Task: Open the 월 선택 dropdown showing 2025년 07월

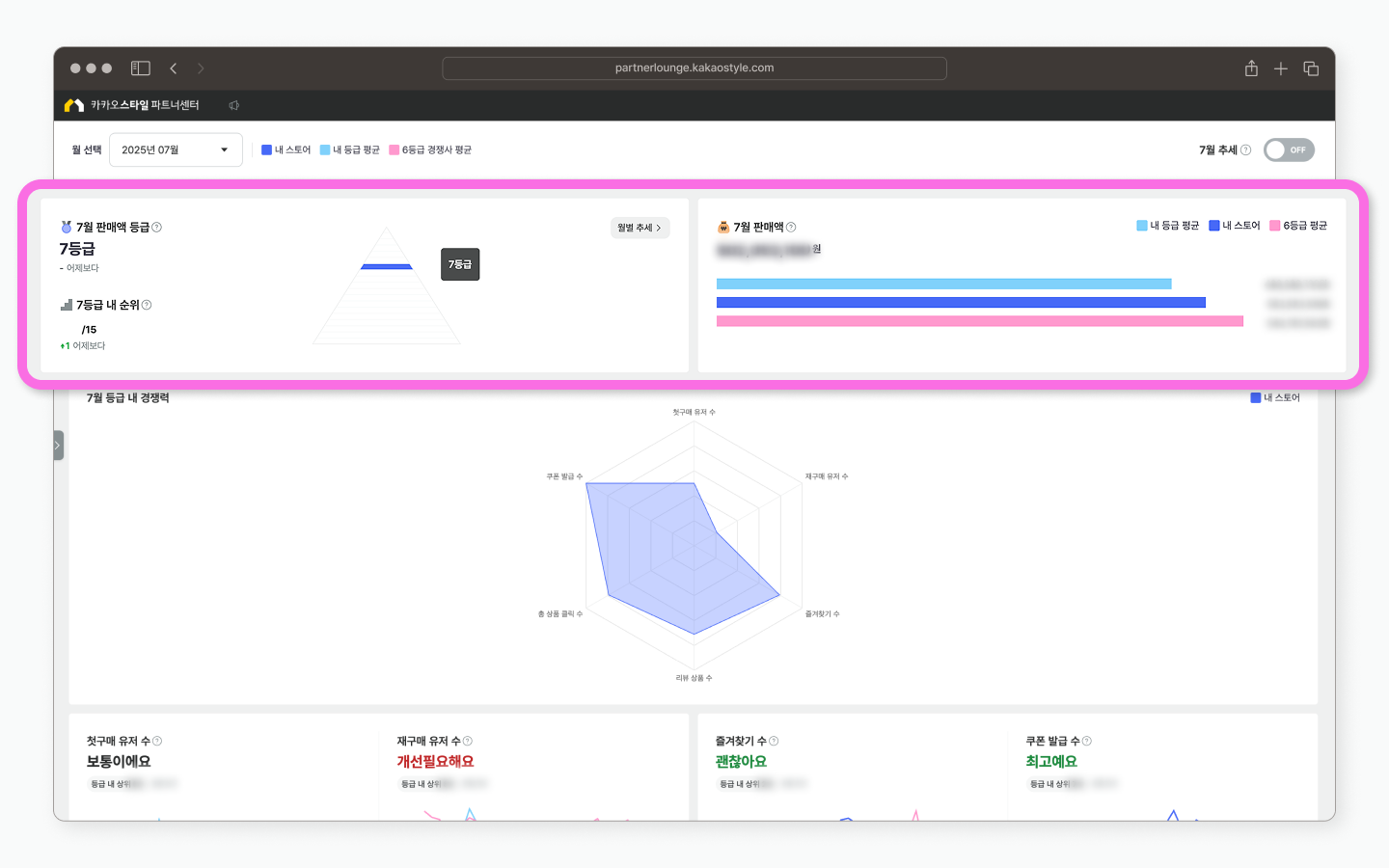Action: pos(176,149)
